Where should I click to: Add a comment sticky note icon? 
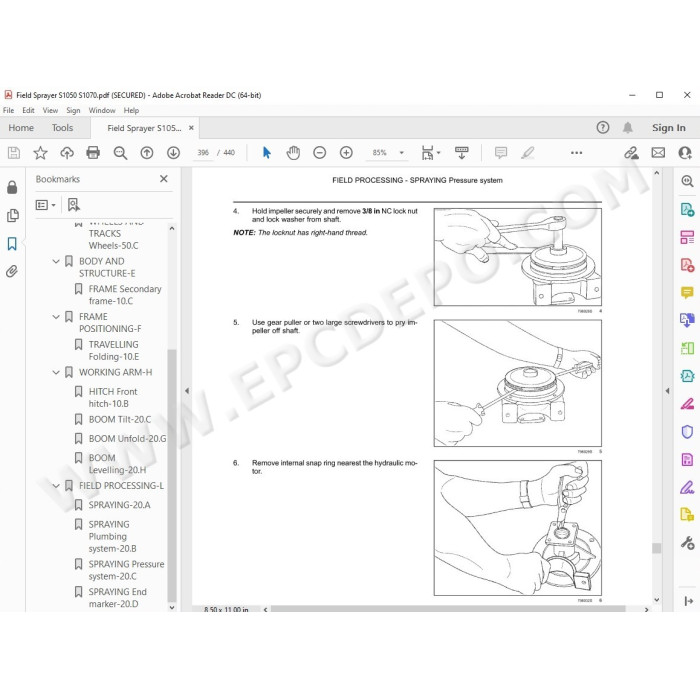tap(501, 153)
